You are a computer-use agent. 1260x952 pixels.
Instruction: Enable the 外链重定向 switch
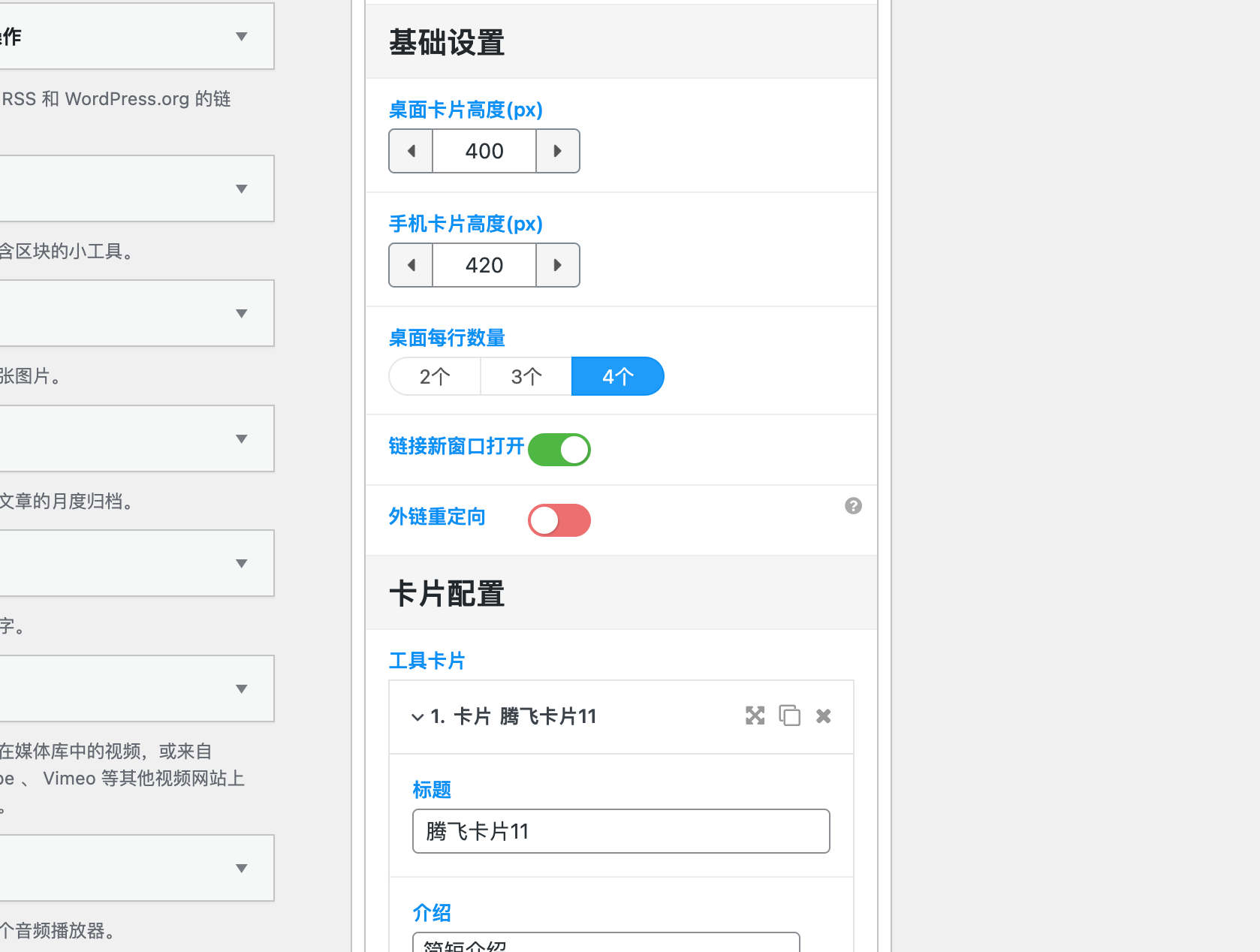click(559, 520)
